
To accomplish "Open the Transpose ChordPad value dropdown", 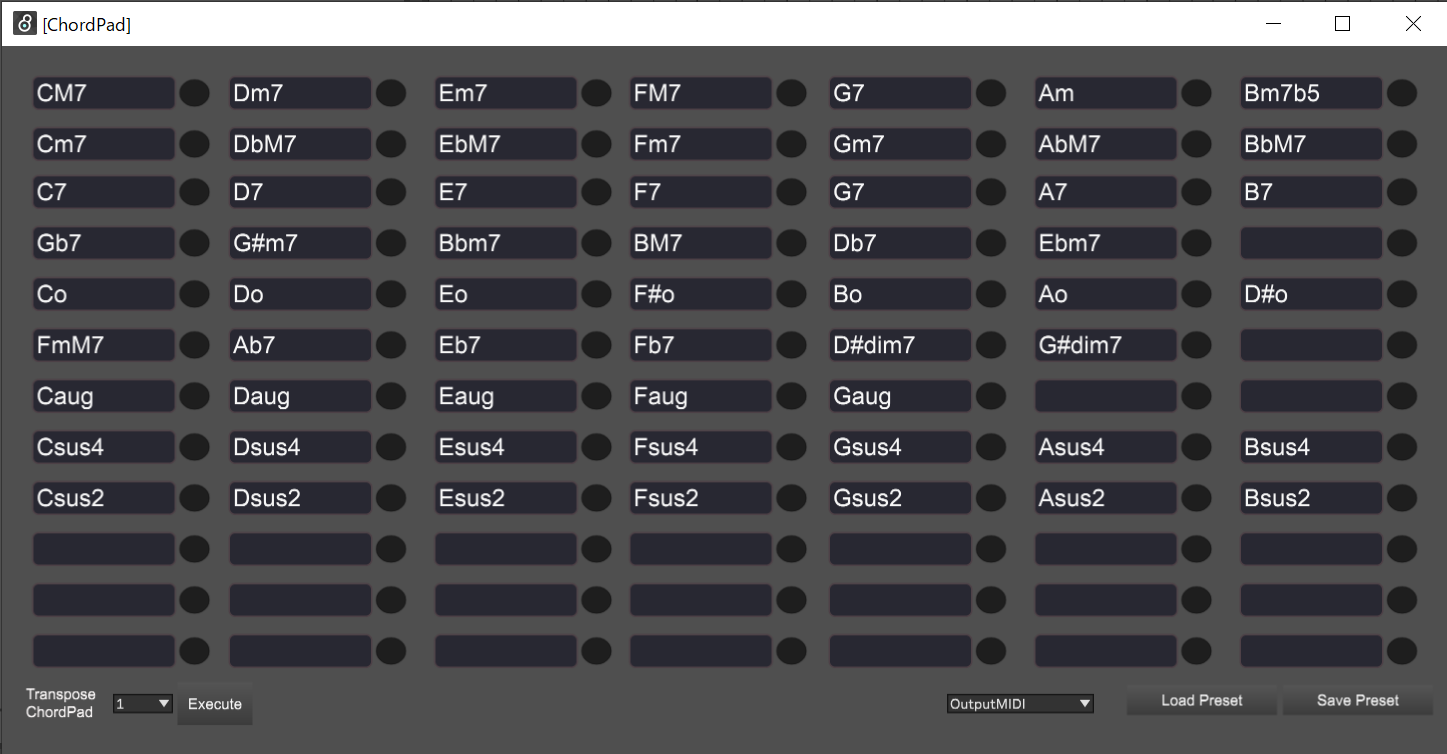I will click(143, 704).
